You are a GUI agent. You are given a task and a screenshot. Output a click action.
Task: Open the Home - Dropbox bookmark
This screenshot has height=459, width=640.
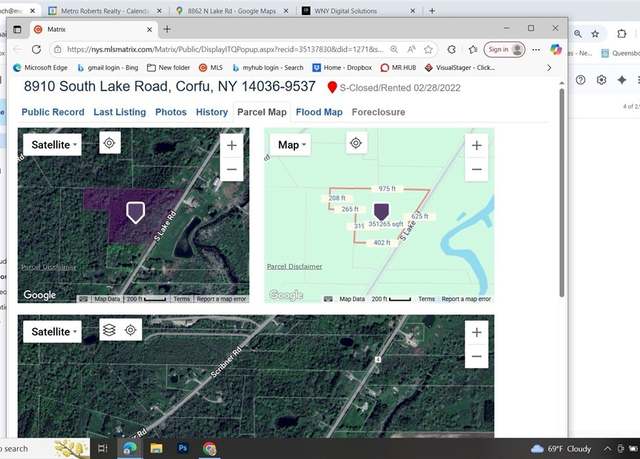(342, 68)
